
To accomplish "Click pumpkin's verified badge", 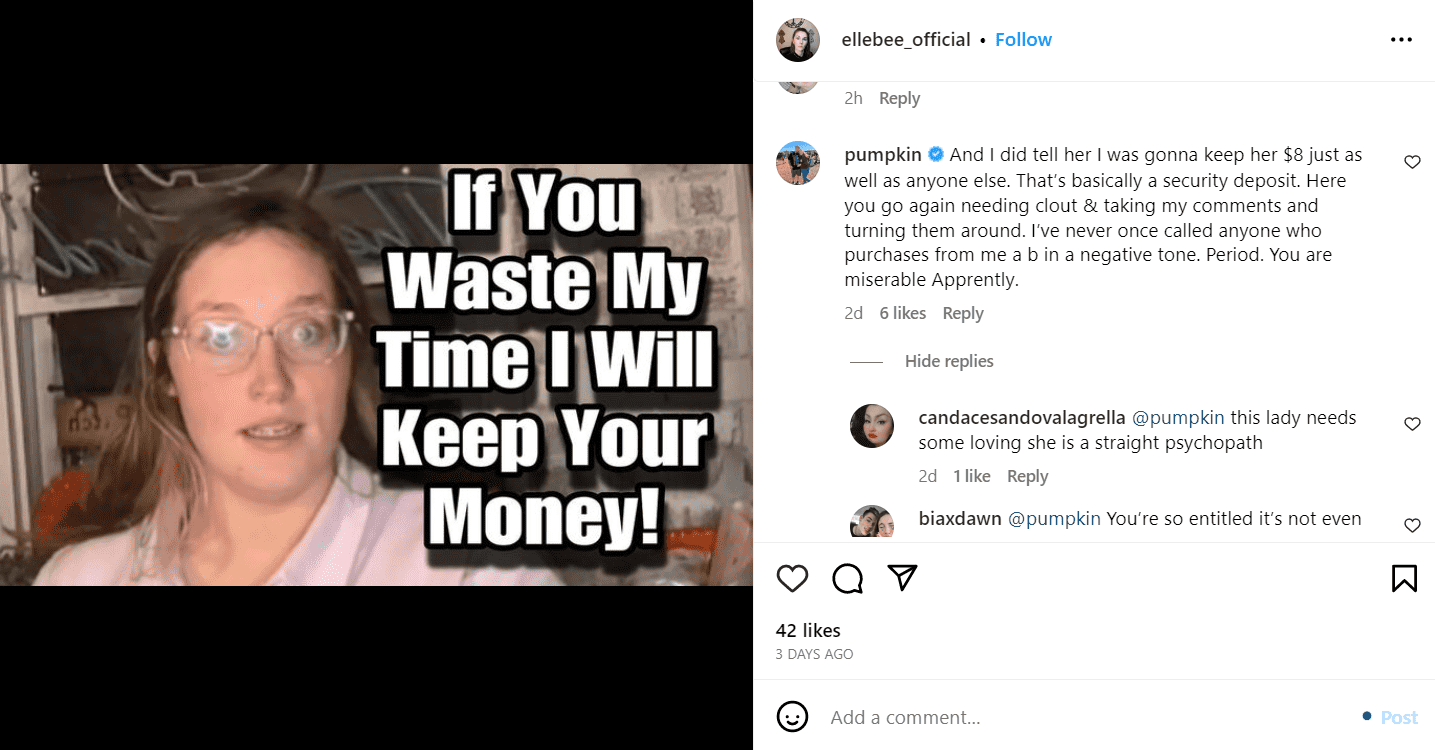I will click(935, 154).
